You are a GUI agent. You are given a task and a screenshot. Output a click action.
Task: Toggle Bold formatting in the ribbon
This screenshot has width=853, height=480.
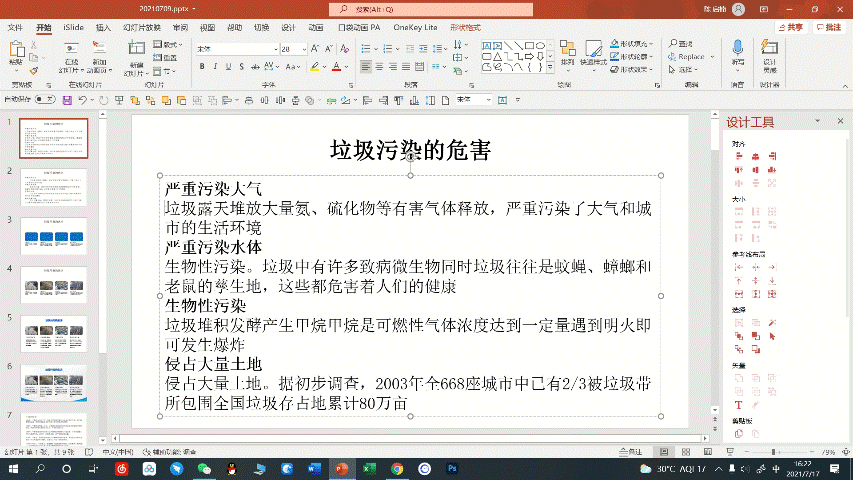coord(202,67)
